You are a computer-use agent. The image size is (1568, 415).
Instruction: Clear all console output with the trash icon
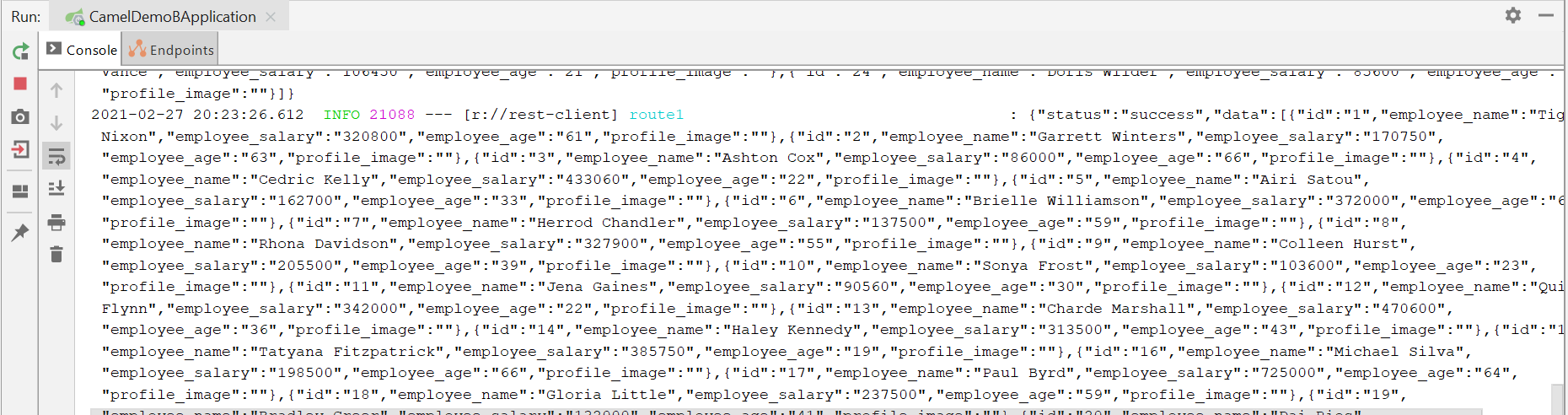[56, 254]
